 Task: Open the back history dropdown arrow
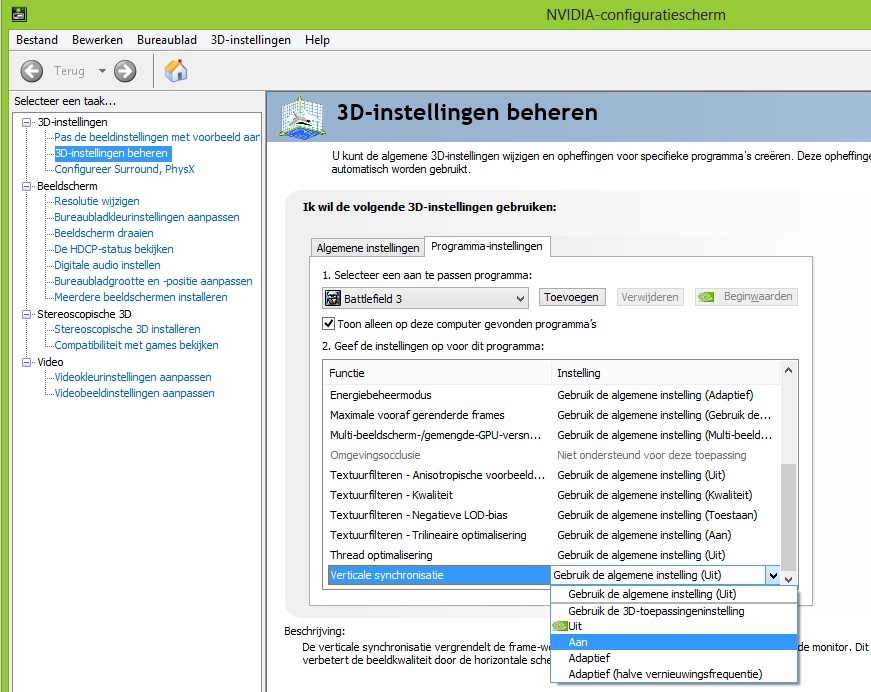102,71
